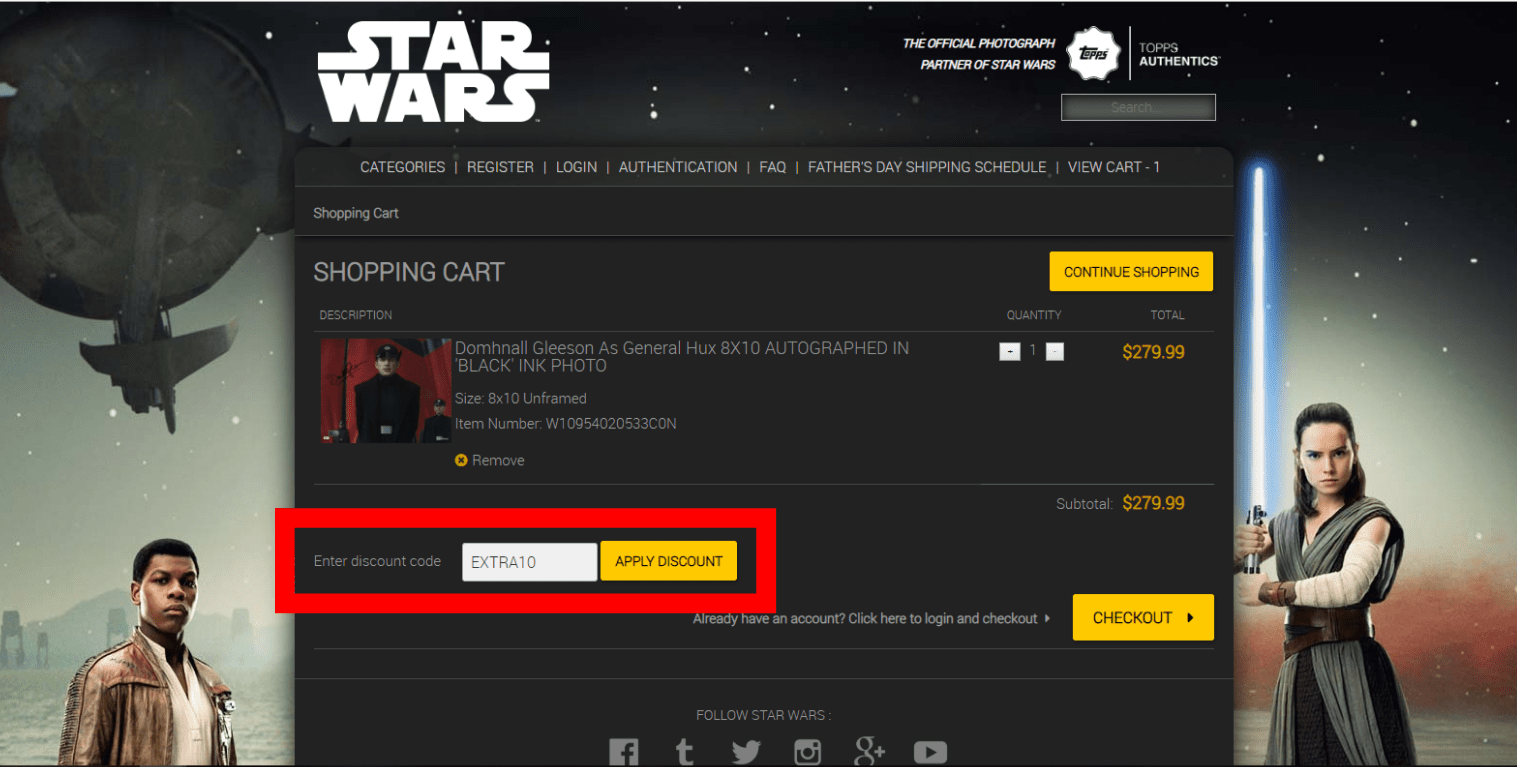Open the LOGIN page

tap(576, 167)
